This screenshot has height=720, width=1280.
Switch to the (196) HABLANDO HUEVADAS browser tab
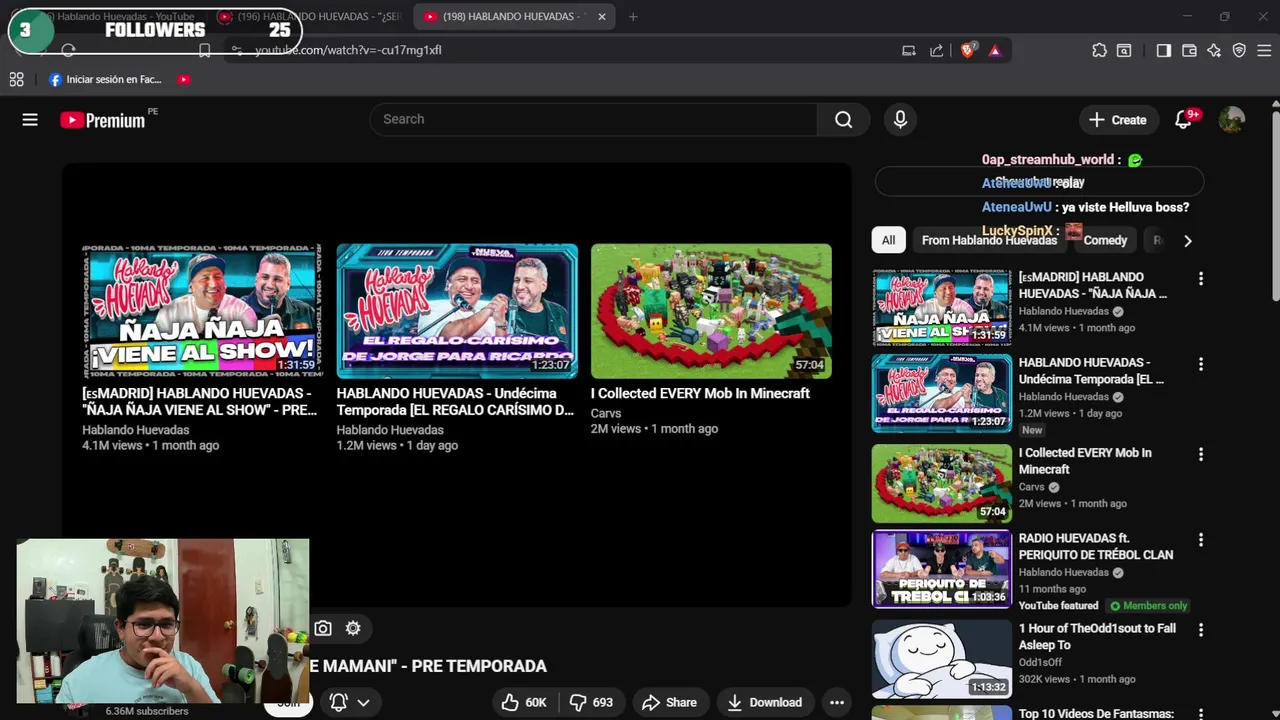[310, 16]
